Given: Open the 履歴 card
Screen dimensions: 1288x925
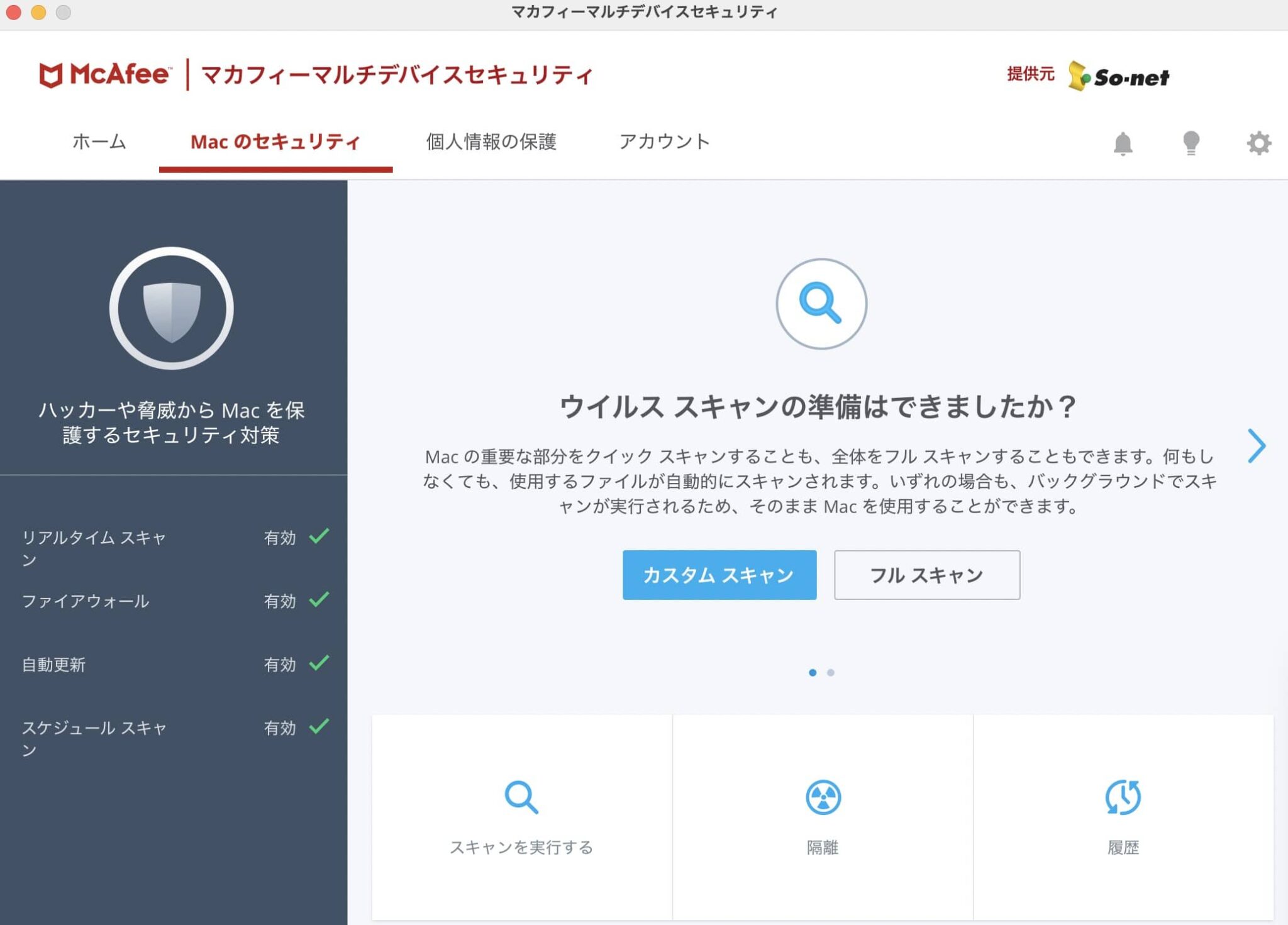Looking at the screenshot, I should point(1123,817).
